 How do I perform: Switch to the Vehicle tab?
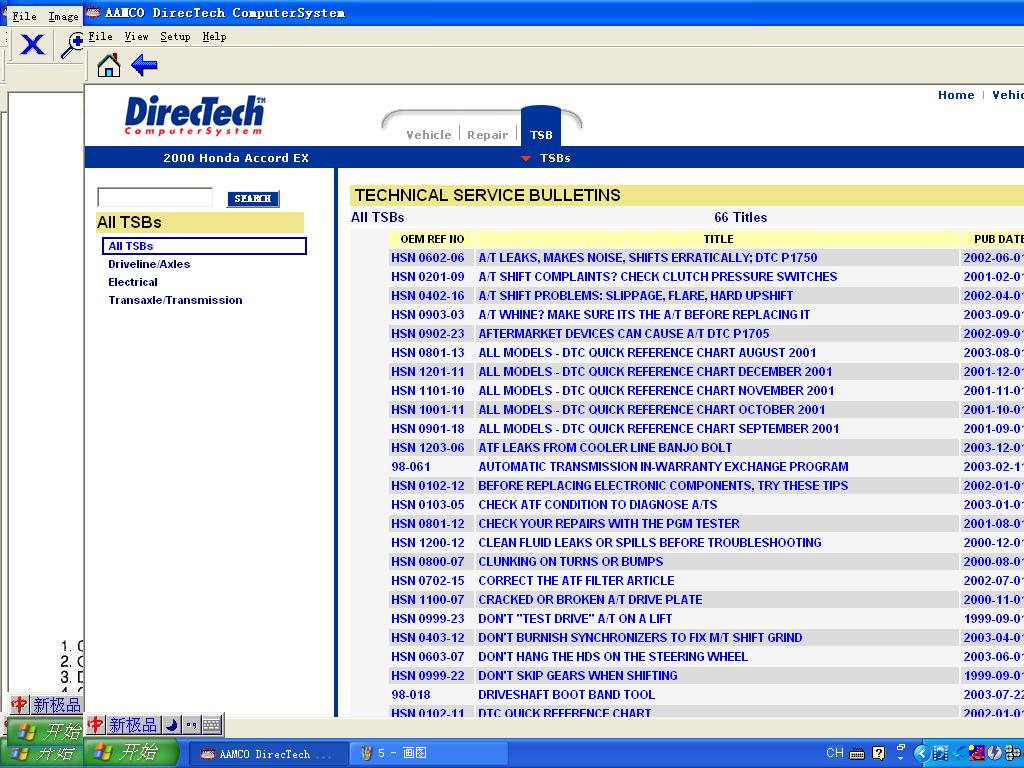(428, 135)
